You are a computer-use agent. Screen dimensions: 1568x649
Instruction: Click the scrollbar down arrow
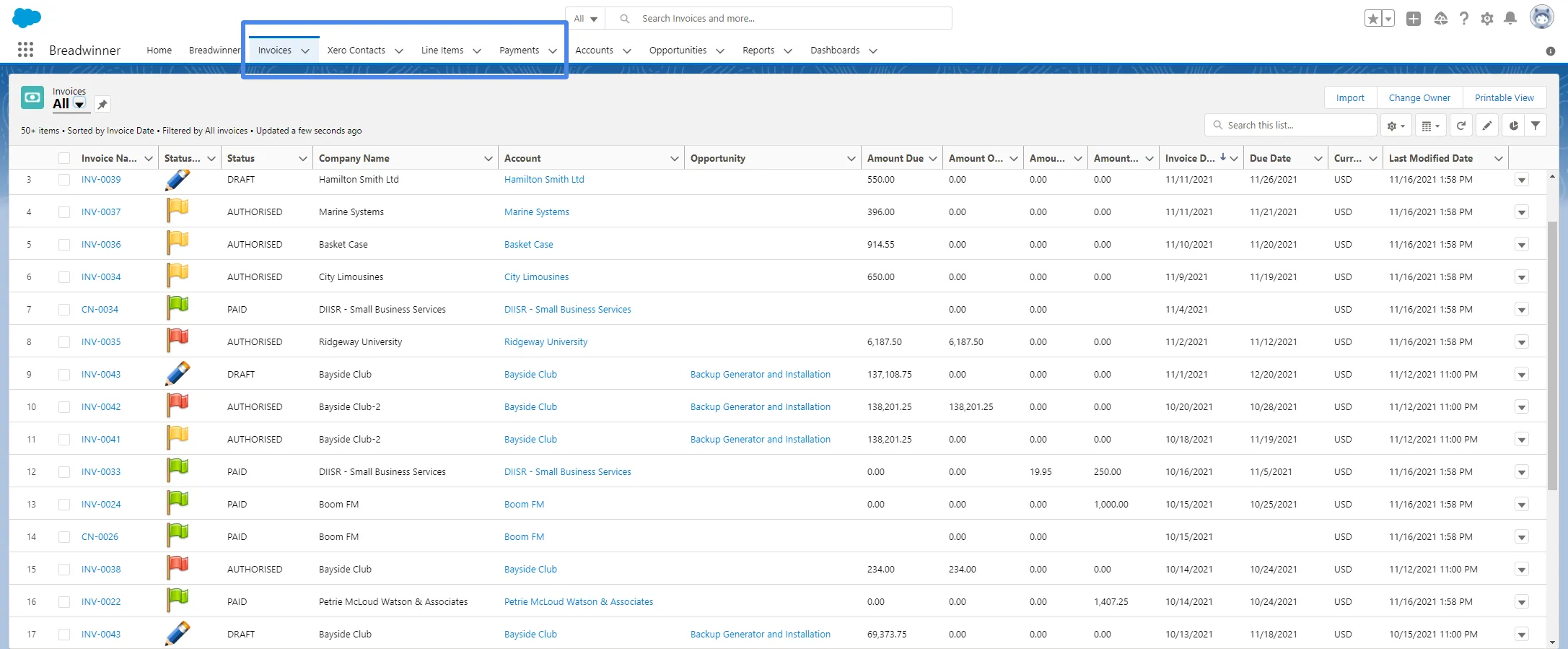1552,643
